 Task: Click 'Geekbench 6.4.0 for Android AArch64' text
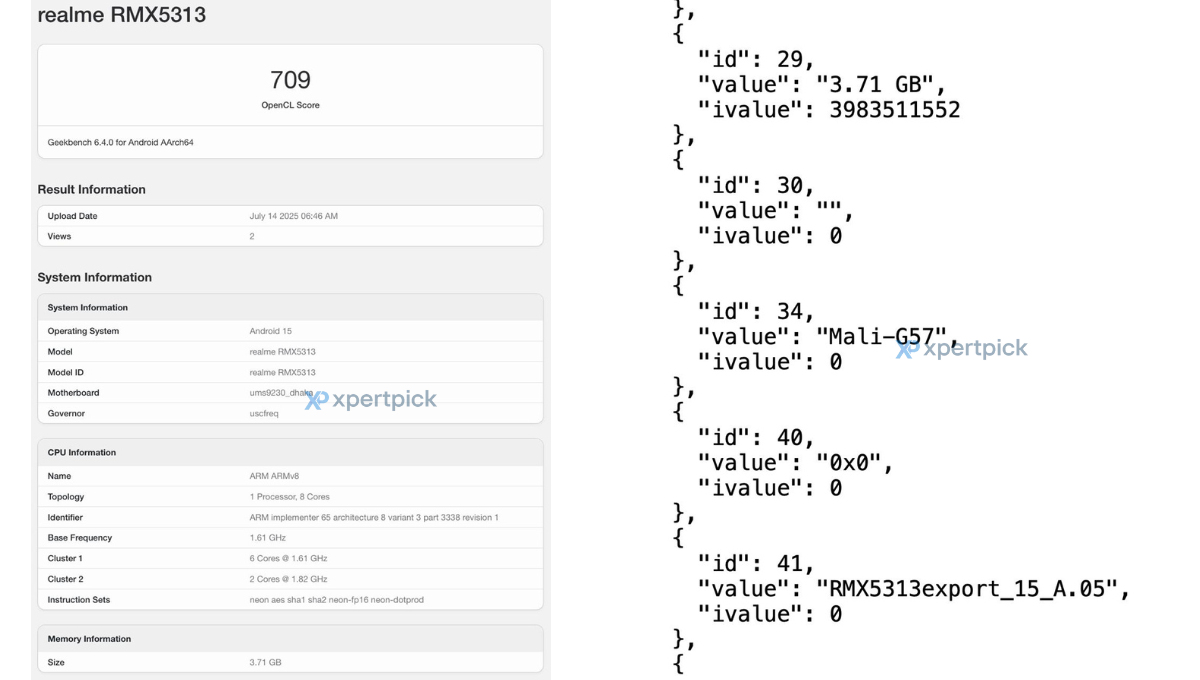pyautogui.click(x=121, y=142)
